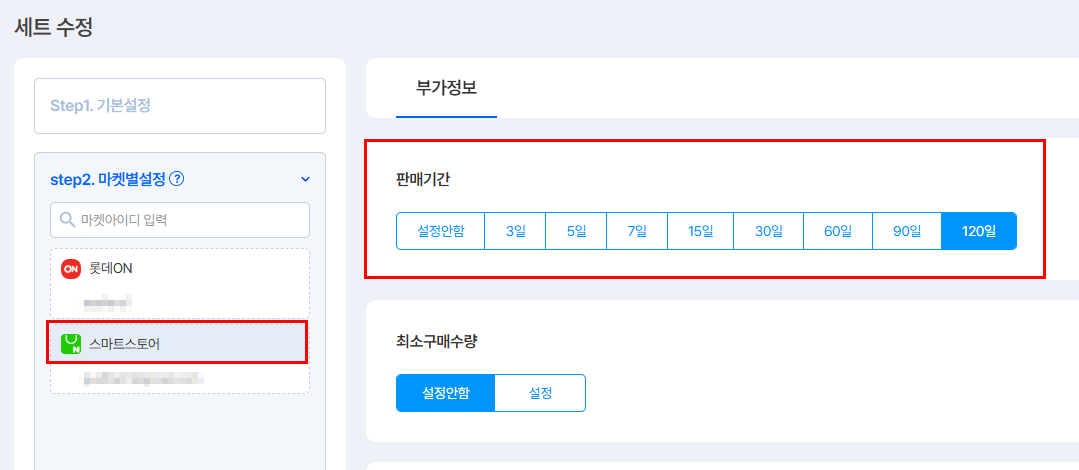The image size is (1079, 470).
Task: Click the search magnifier icon
Action: coord(68,220)
